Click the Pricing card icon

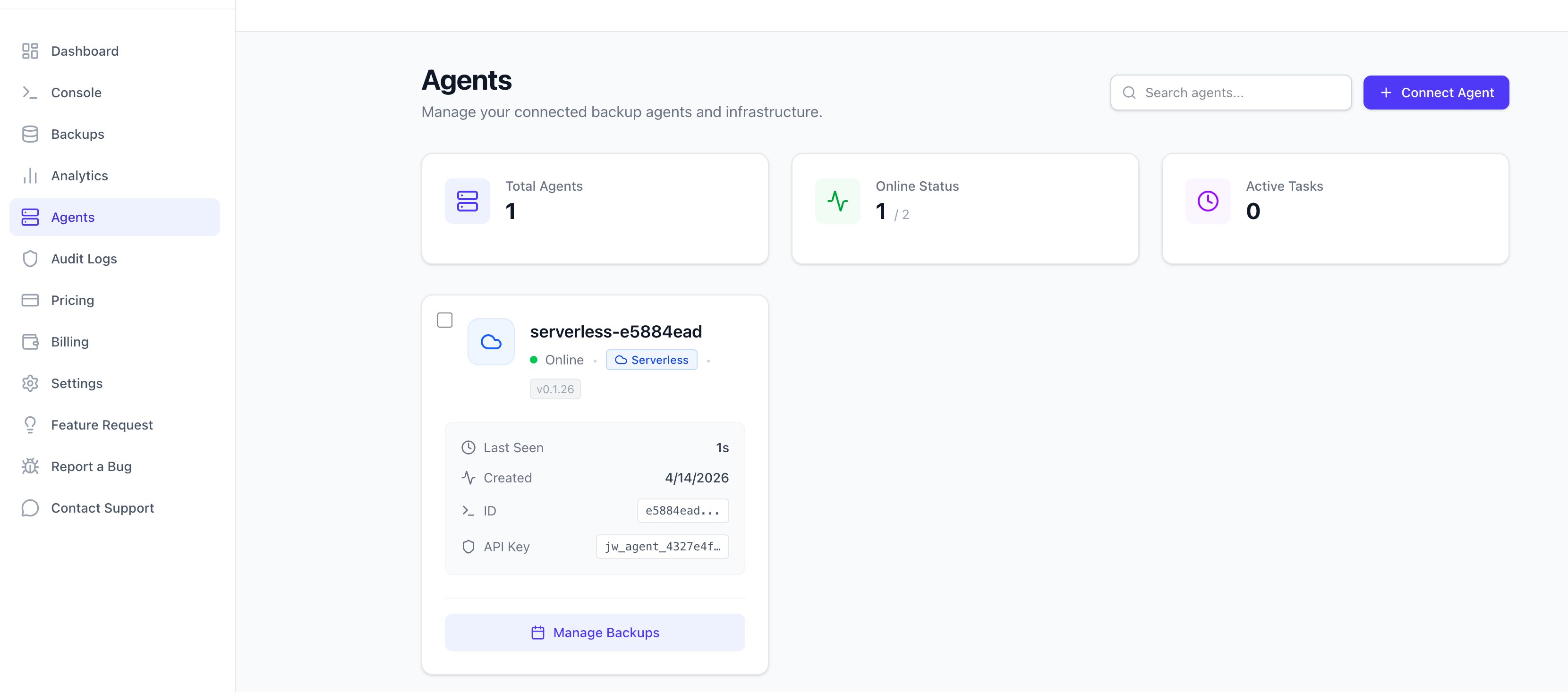(30, 300)
